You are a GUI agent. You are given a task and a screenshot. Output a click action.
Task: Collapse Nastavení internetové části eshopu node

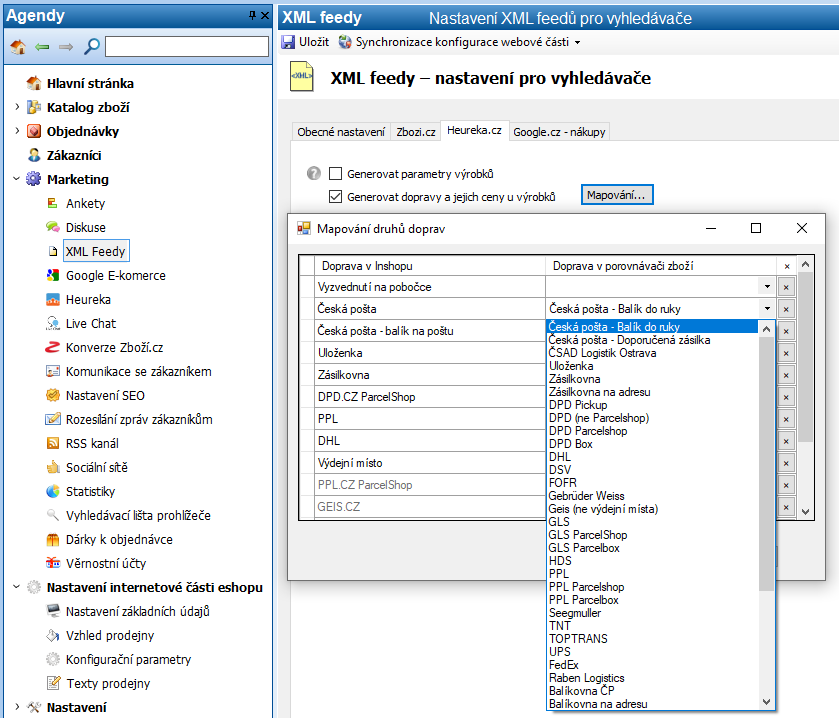pyautogui.click(x=17, y=587)
